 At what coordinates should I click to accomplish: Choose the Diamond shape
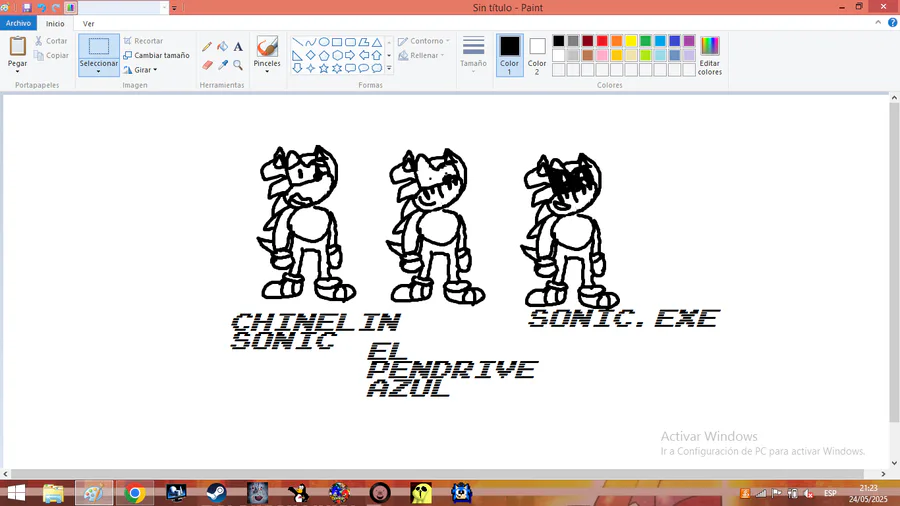(x=311, y=55)
